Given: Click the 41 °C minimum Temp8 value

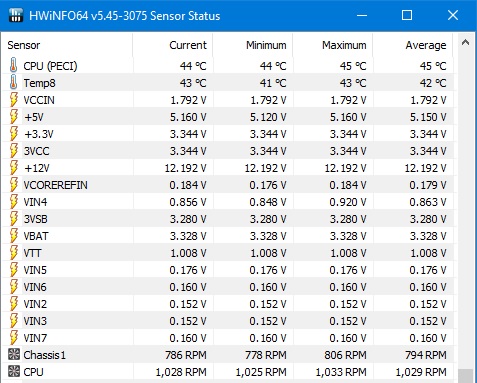Looking at the screenshot, I should (x=273, y=83).
